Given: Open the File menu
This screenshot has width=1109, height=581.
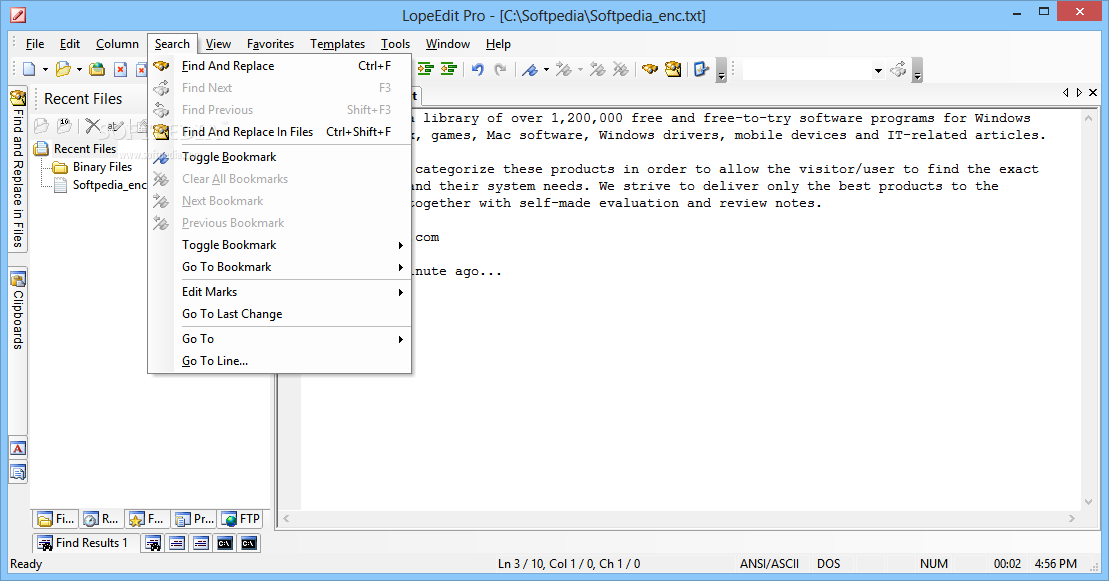Looking at the screenshot, I should pos(35,44).
